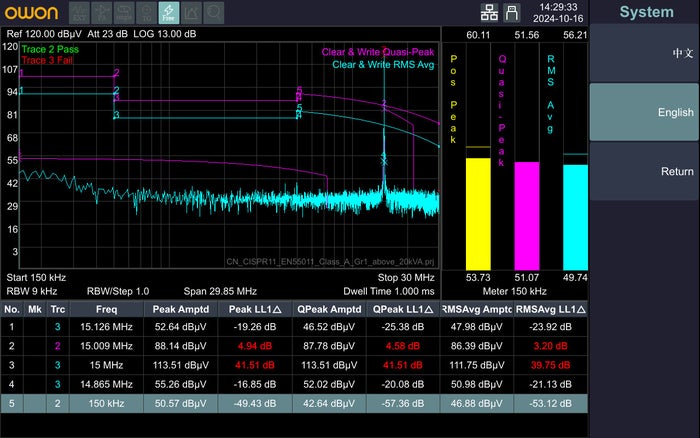
Task: Click the red 4.94 dB cell
Action: coord(255,346)
